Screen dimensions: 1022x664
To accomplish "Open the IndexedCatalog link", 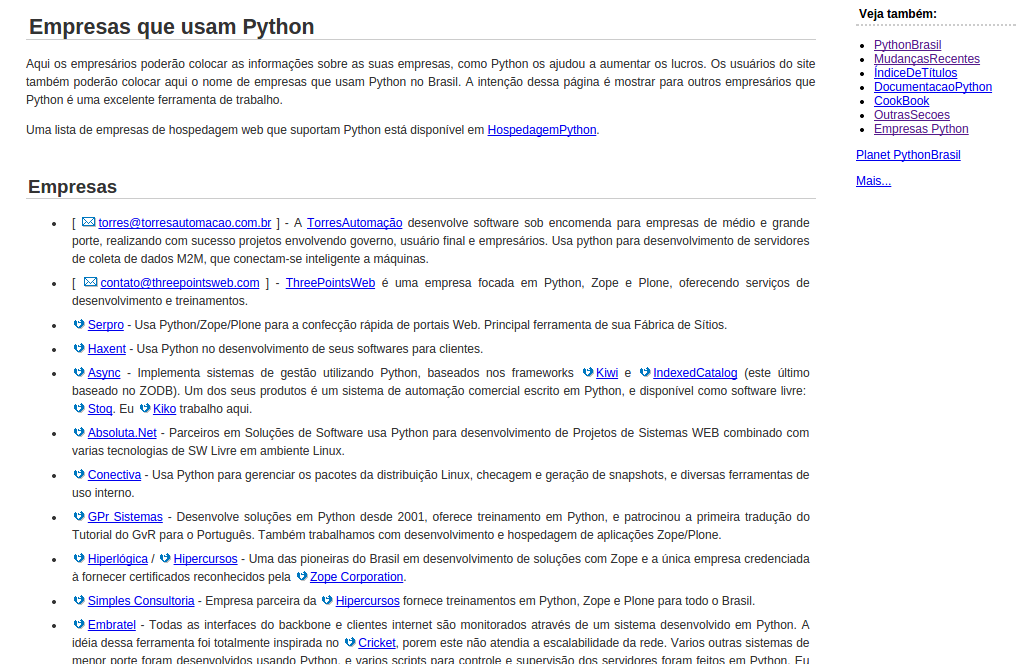I will pos(695,373).
